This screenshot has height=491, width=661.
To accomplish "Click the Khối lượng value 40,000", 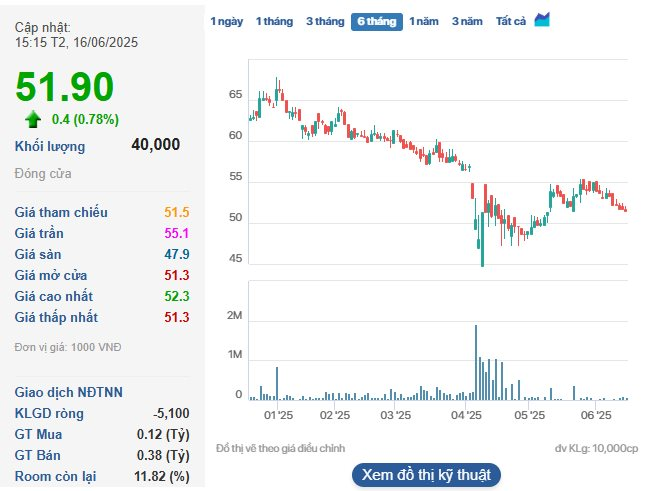I will [x=155, y=145].
